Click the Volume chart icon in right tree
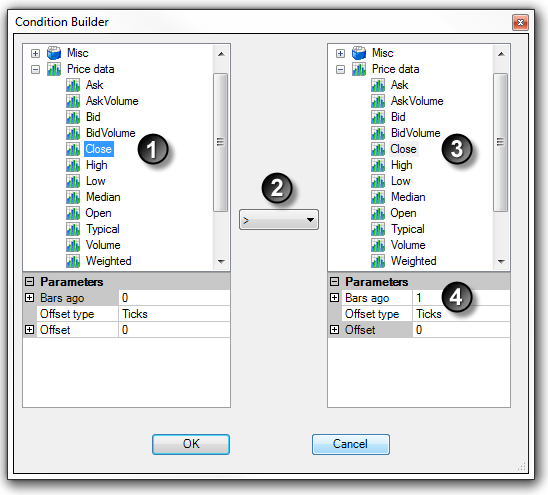This screenshot has height=495, width=548. tap(378, 245)
